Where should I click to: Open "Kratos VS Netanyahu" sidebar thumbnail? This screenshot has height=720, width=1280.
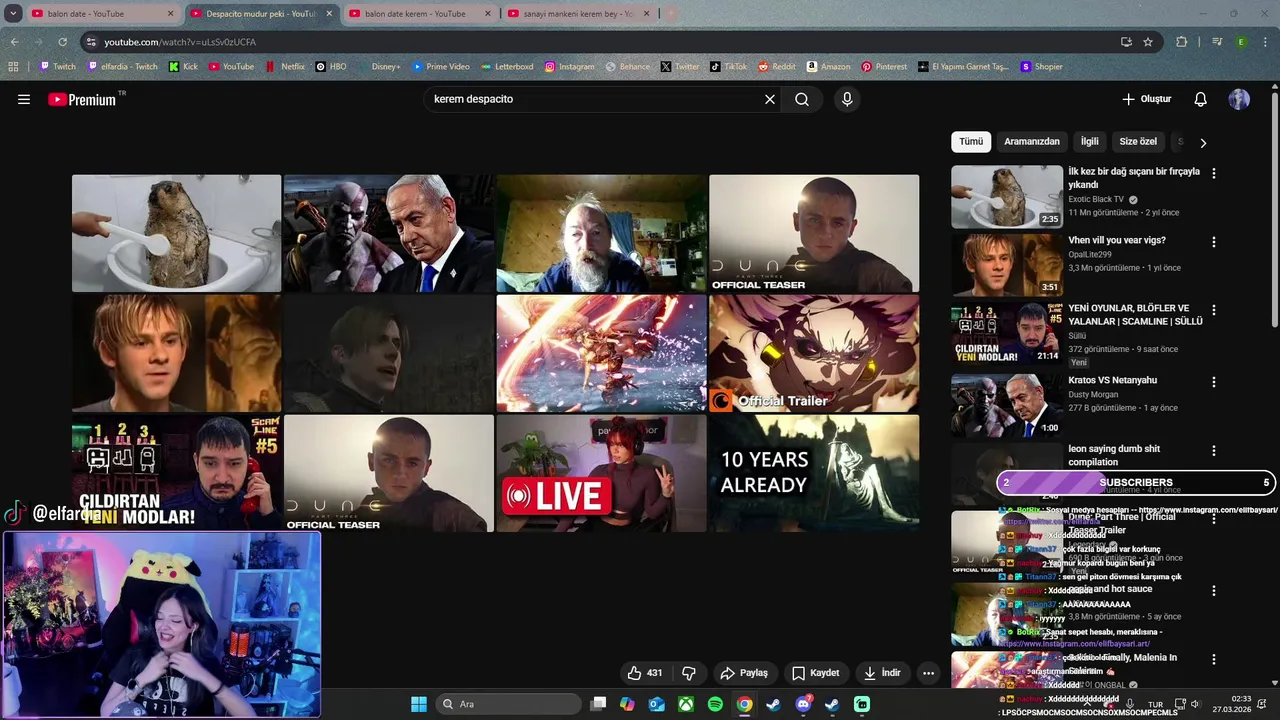[x=1007, y=405]
